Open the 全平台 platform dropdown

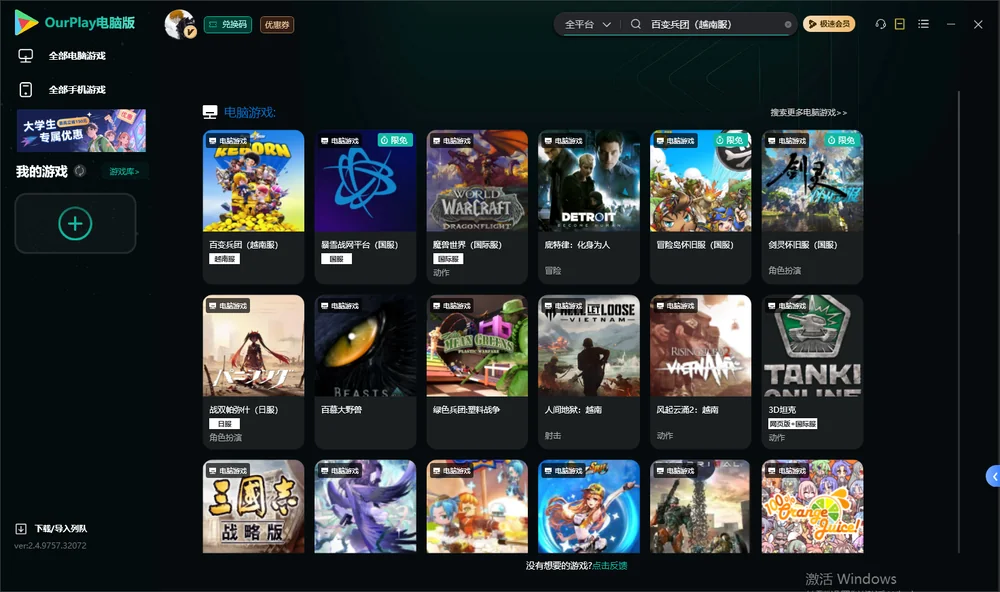coord(588,24)
